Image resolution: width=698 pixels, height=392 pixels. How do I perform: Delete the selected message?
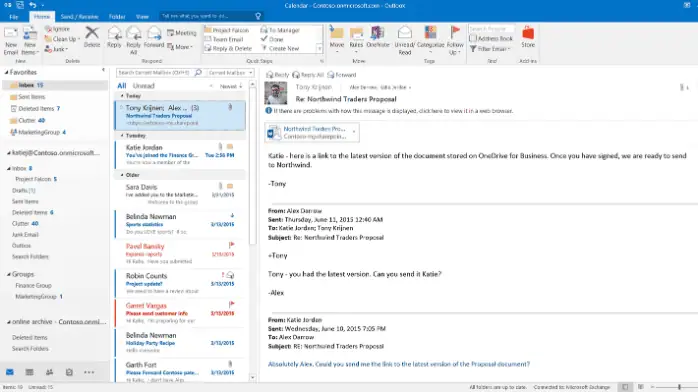click(x=92, y=36)
